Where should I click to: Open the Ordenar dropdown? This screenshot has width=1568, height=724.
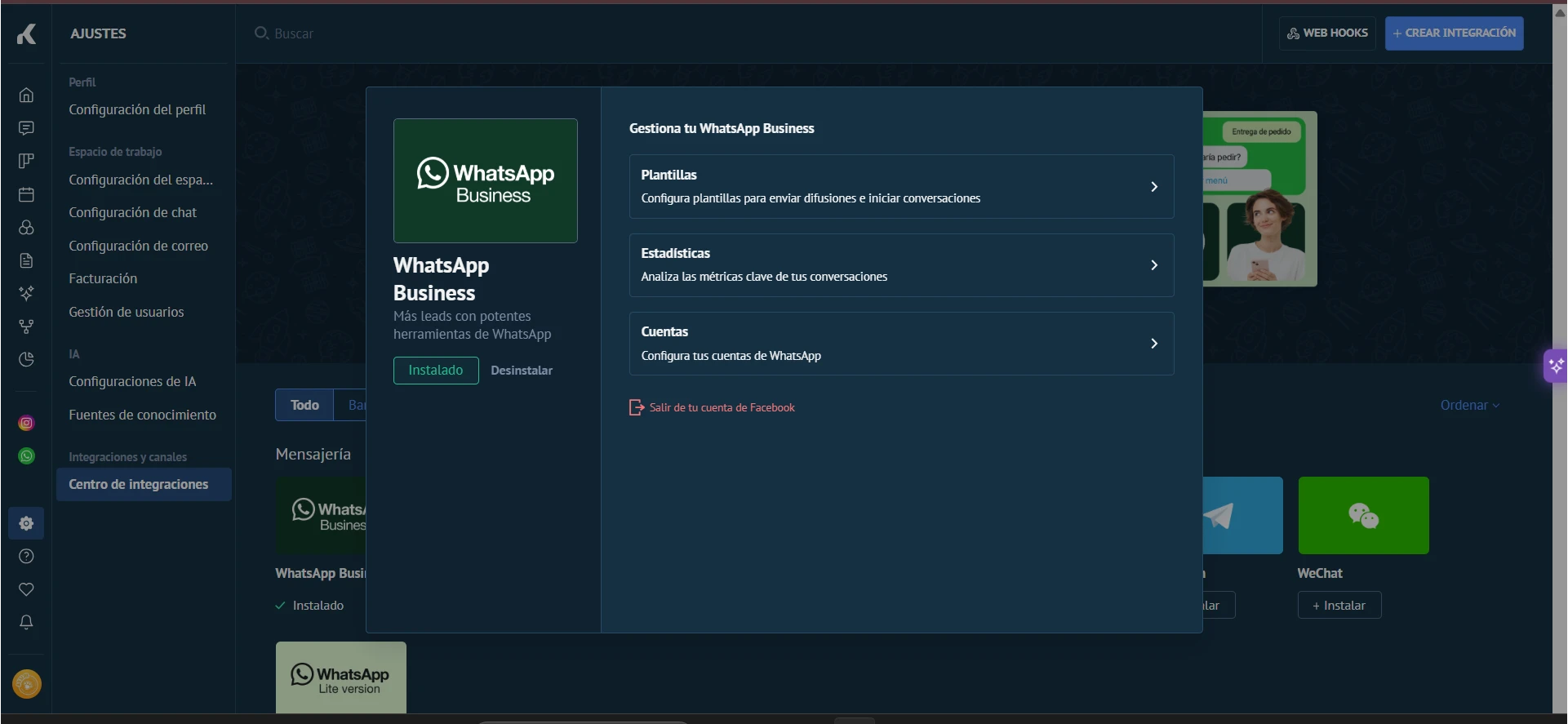(x=1469, y=405)
